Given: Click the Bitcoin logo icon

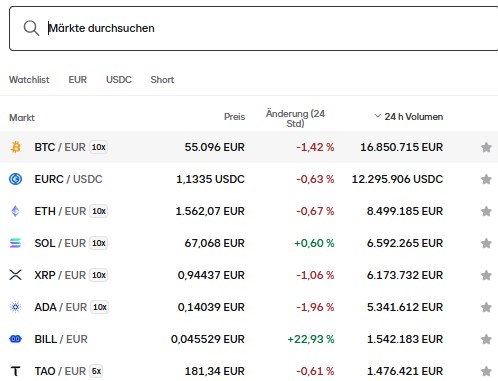Looking at the screenshot, I should 15,147.
